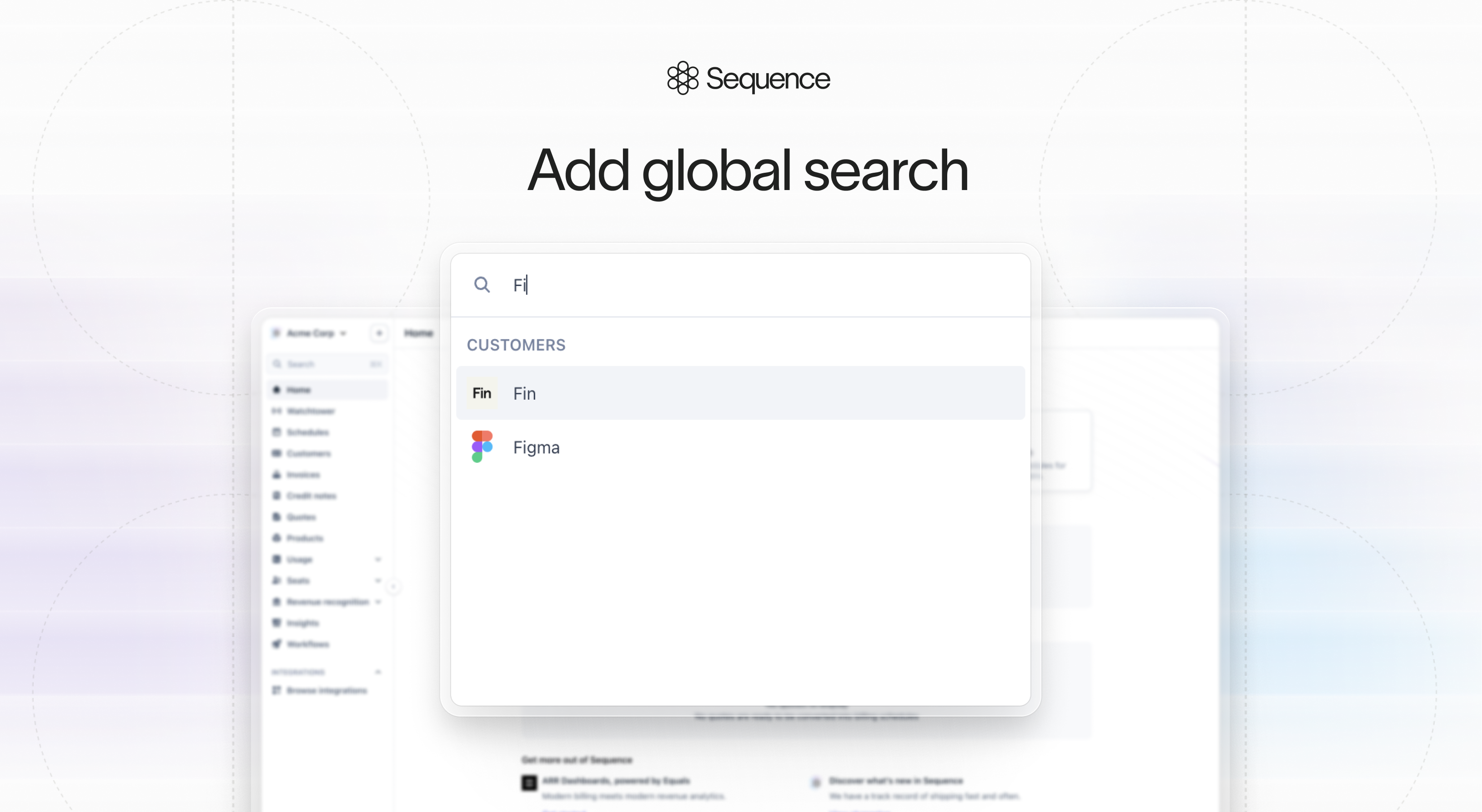
Task: Click the Workflows rocket icon
Action: pos(277,644)
